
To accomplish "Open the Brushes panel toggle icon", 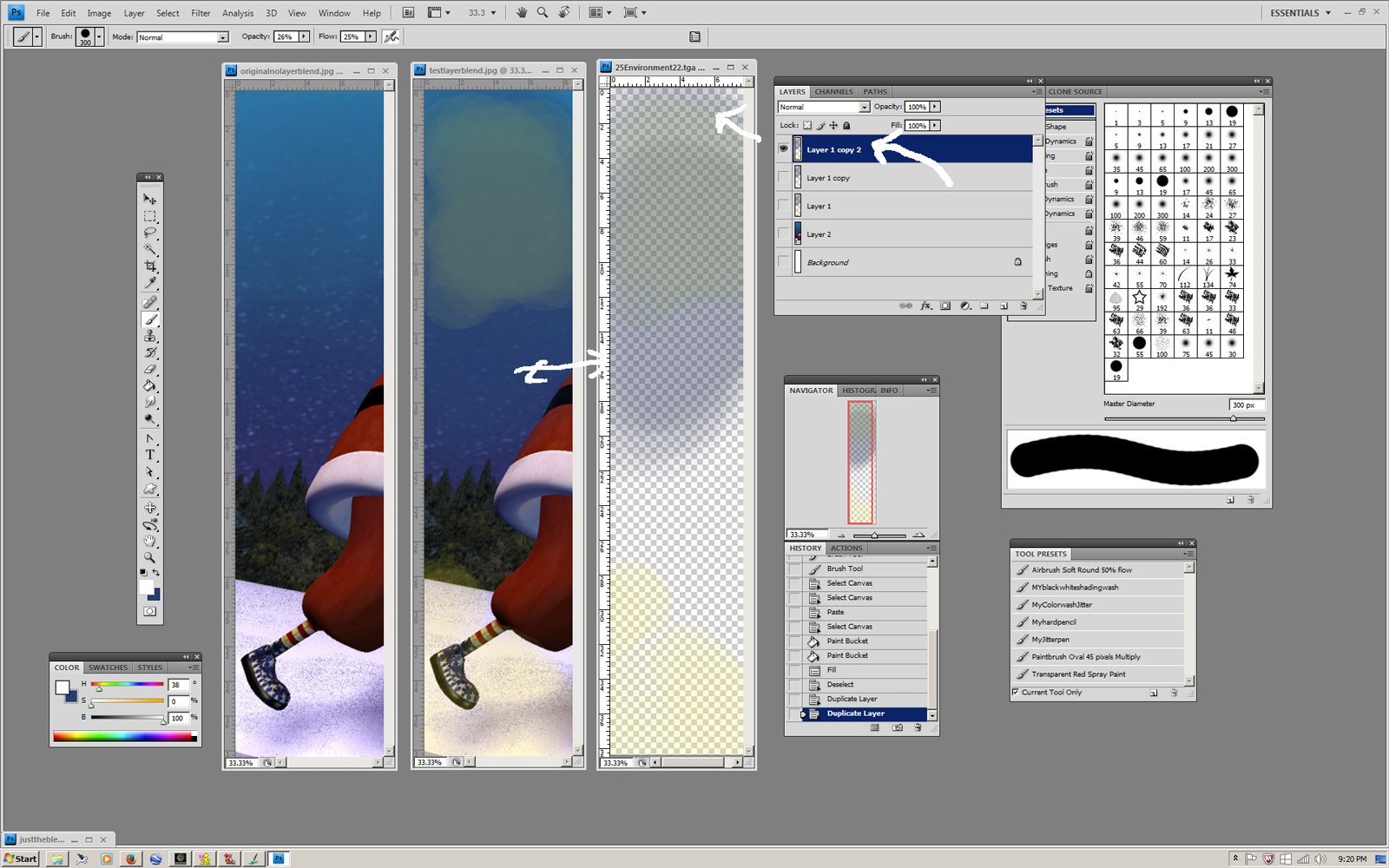I will [694, 36].
